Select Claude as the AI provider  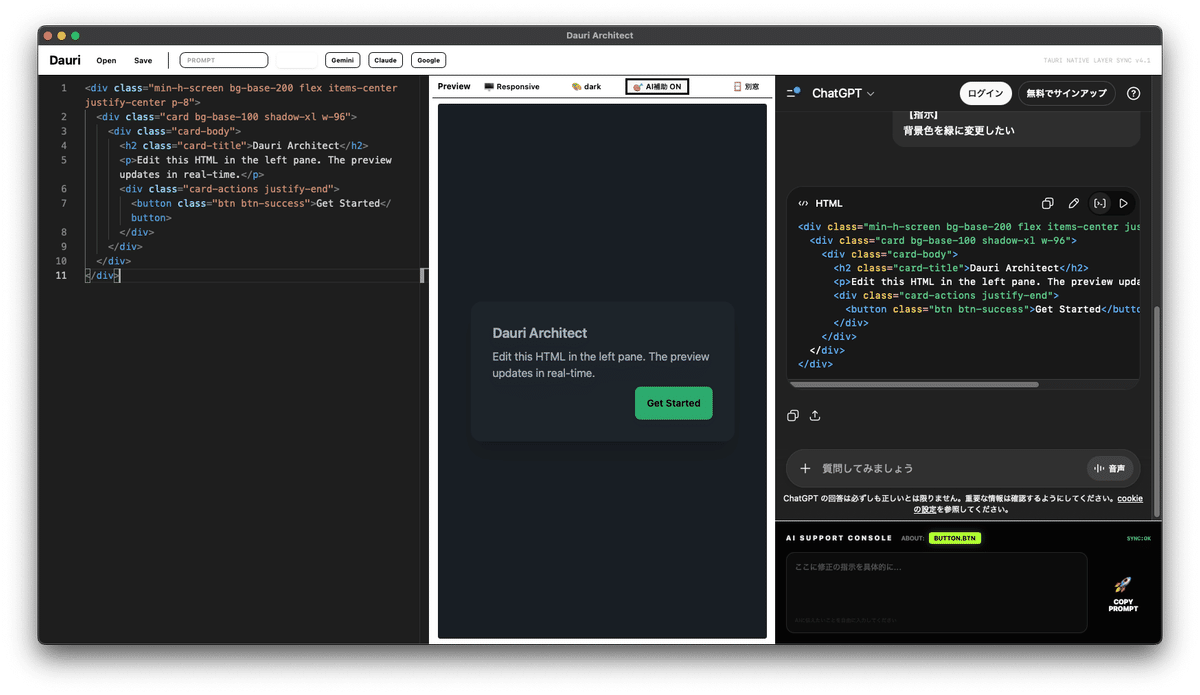click(385, 60)
